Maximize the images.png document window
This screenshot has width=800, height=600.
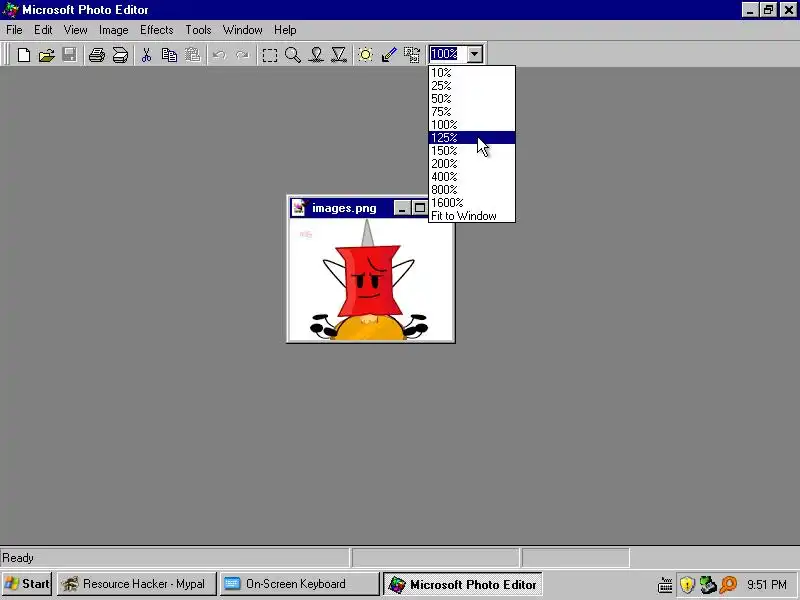click(x=420, y=208)
